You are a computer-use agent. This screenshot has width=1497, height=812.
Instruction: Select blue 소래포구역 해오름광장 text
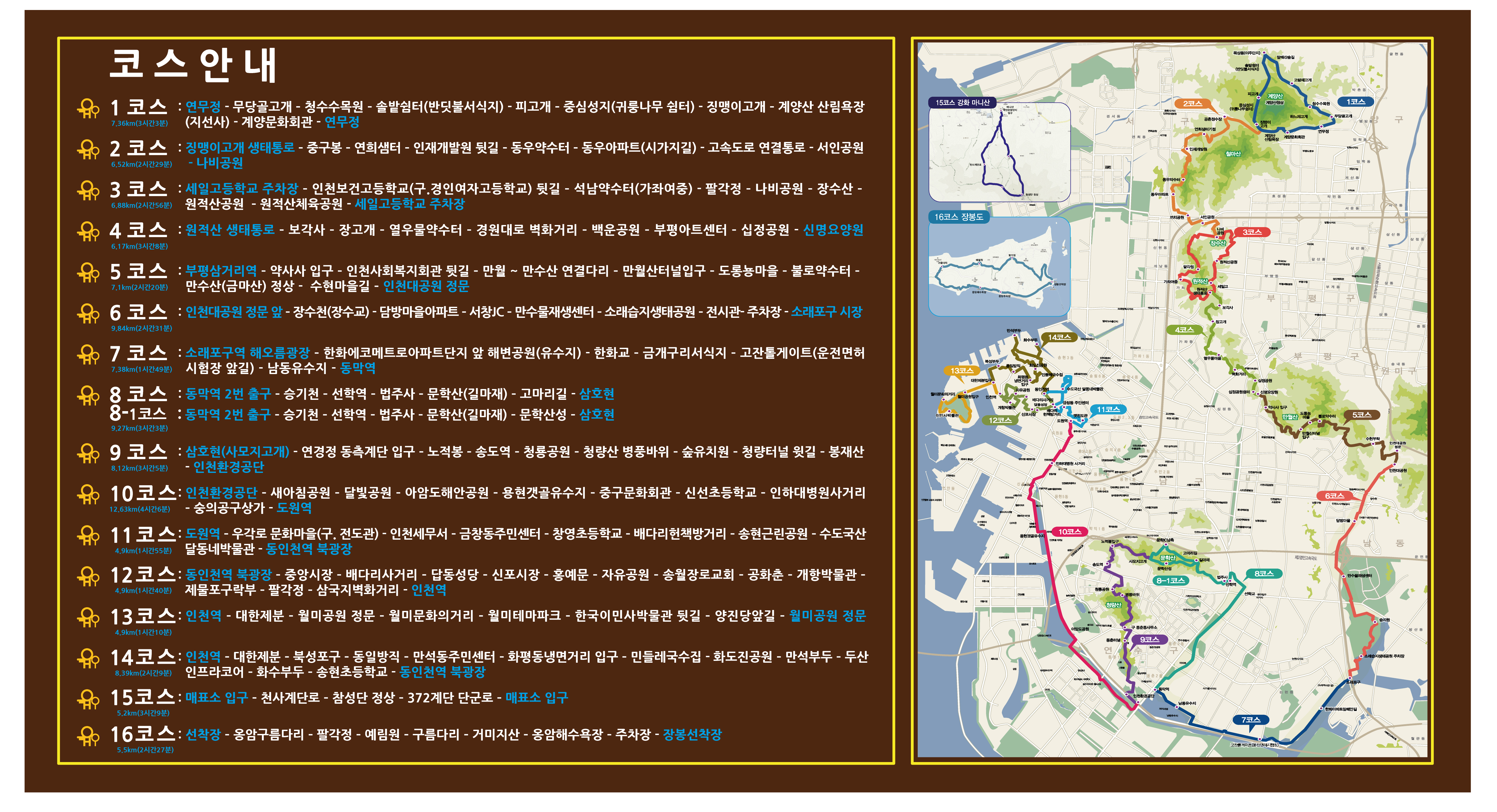[x=247, y=353]
